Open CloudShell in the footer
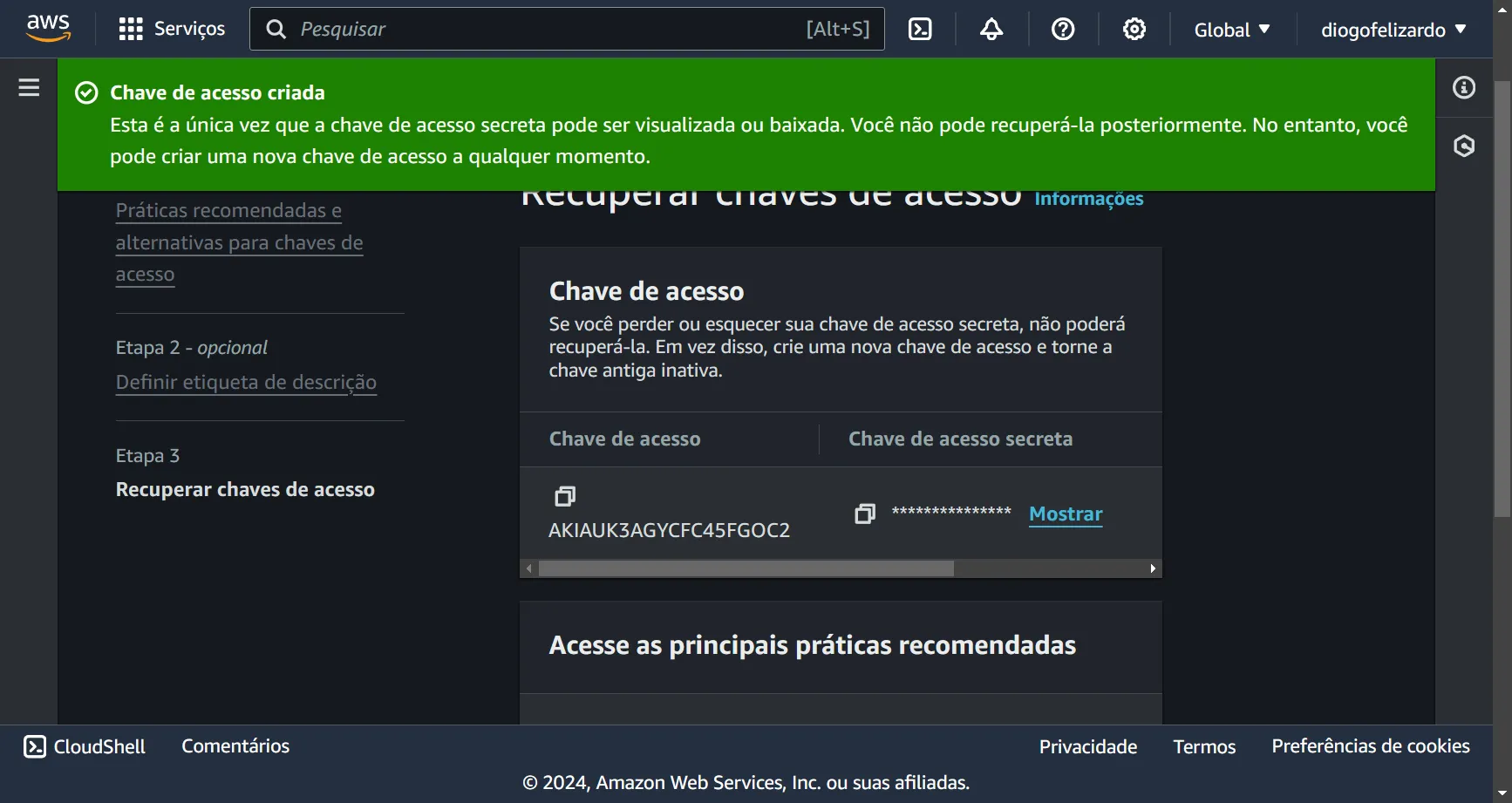The image size is (1512, 803). pos(85,746)
